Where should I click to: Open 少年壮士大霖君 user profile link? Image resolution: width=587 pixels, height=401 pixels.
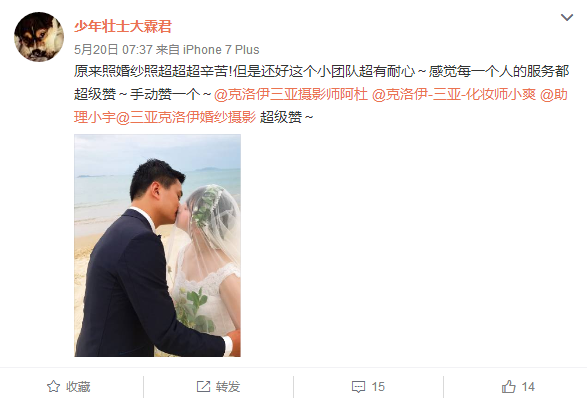122,27
